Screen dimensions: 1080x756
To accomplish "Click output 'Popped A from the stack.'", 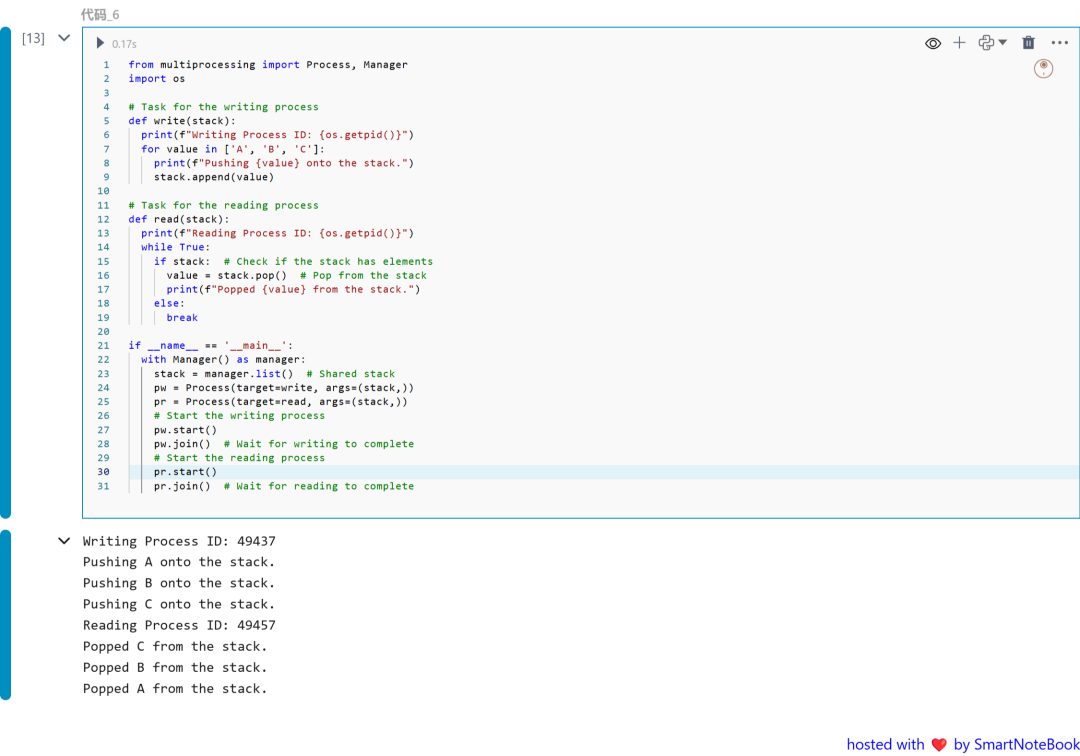I will 175,689.
